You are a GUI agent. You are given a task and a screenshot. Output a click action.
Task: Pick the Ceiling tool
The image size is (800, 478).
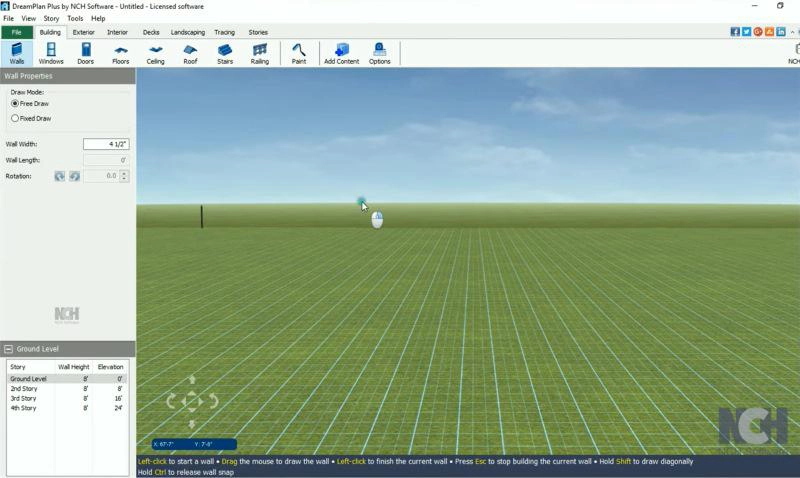point(155,53)
